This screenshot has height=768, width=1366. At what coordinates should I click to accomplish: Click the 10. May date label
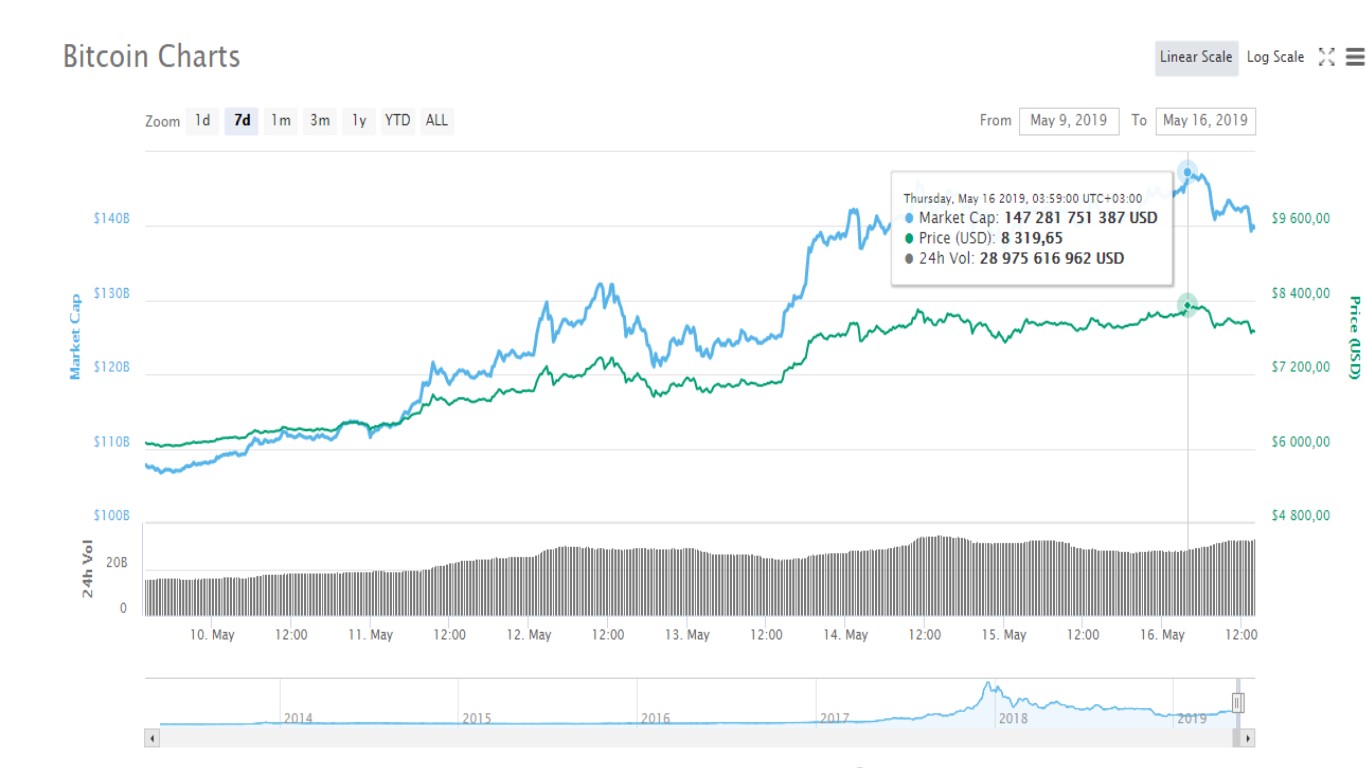(x=212, y=635)
